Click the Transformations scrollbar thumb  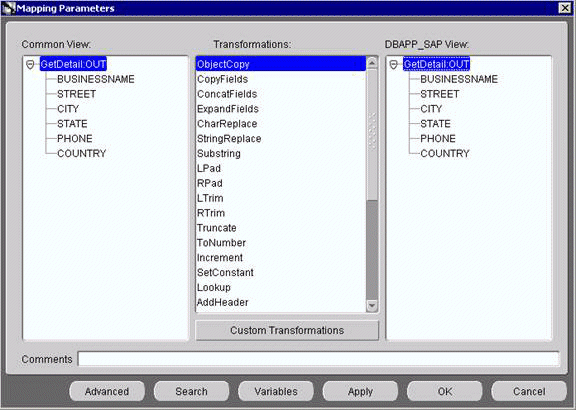372,134
